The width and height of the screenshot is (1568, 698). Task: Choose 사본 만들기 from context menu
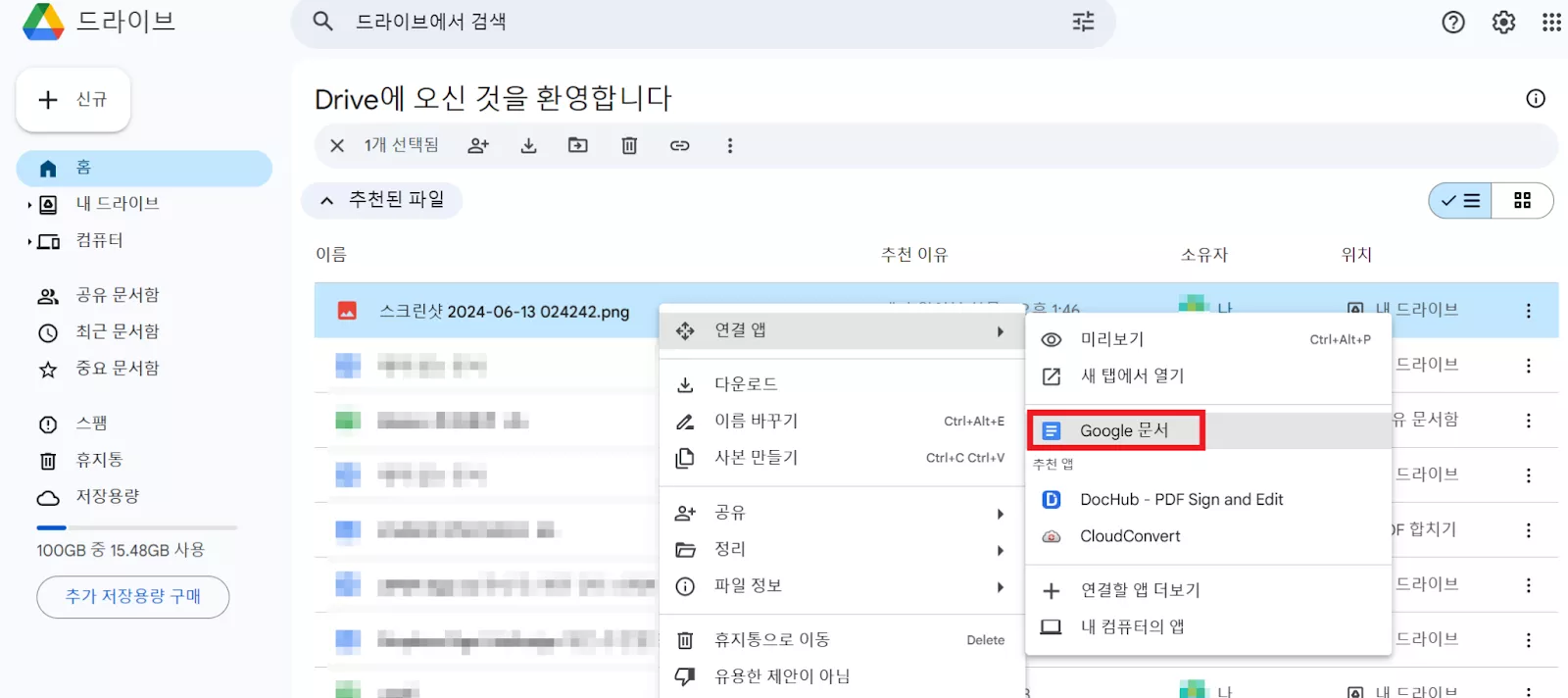click(x=842, y=458)
